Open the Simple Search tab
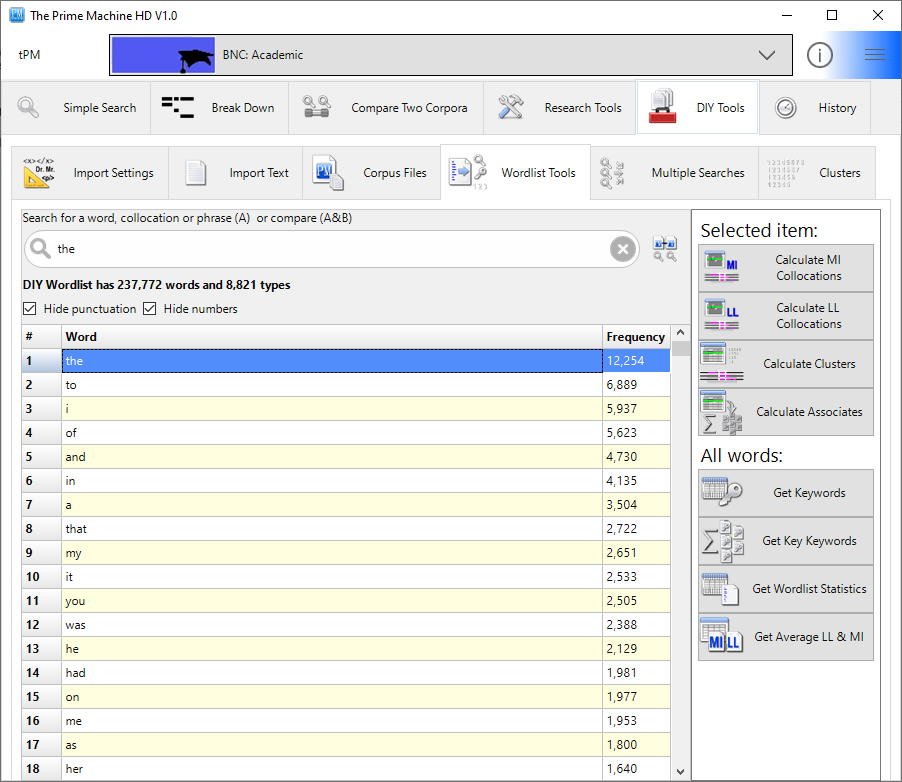 coord(76,108)
